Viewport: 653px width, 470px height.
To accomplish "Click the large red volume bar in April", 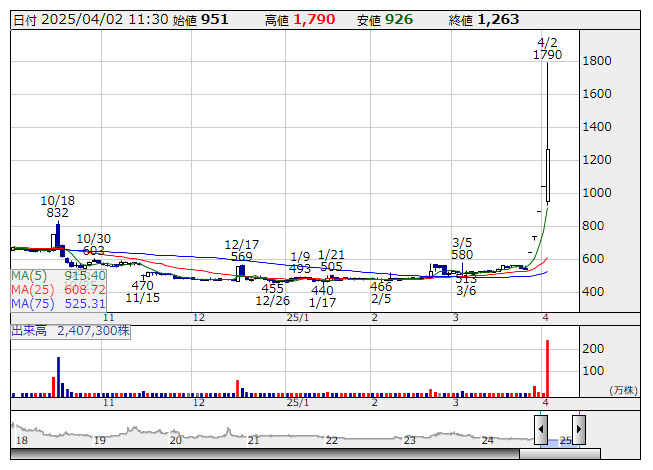I will point(547,368).
